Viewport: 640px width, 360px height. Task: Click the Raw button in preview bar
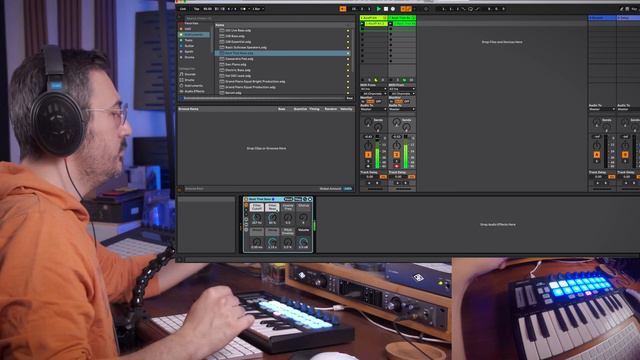tap(349, 98)
